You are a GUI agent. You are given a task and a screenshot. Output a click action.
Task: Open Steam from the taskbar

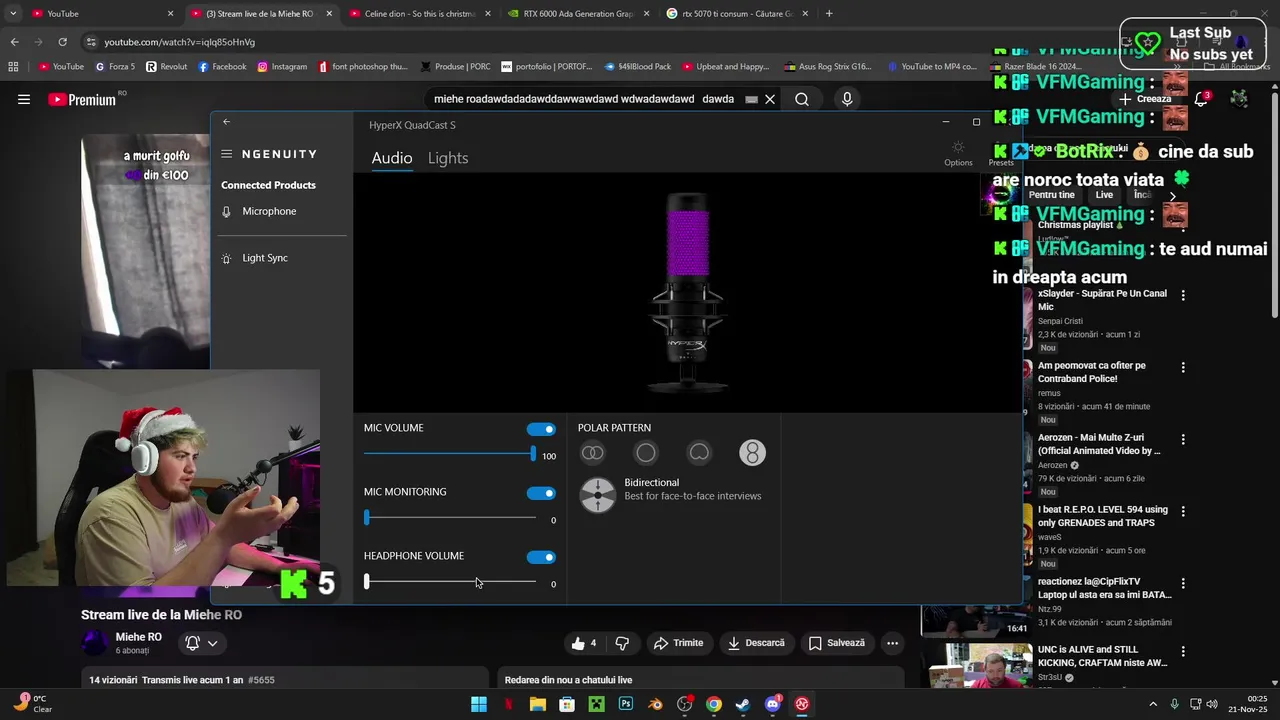[743, 704]
